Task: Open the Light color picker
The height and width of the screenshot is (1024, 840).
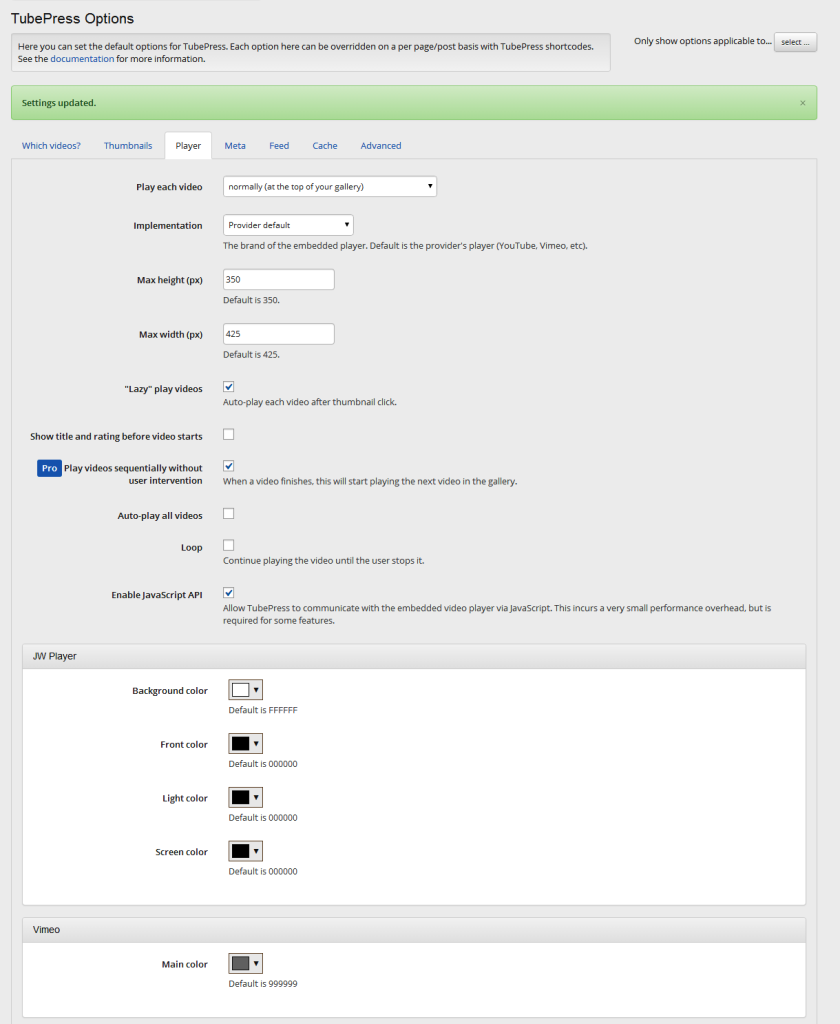Action: 246,797
